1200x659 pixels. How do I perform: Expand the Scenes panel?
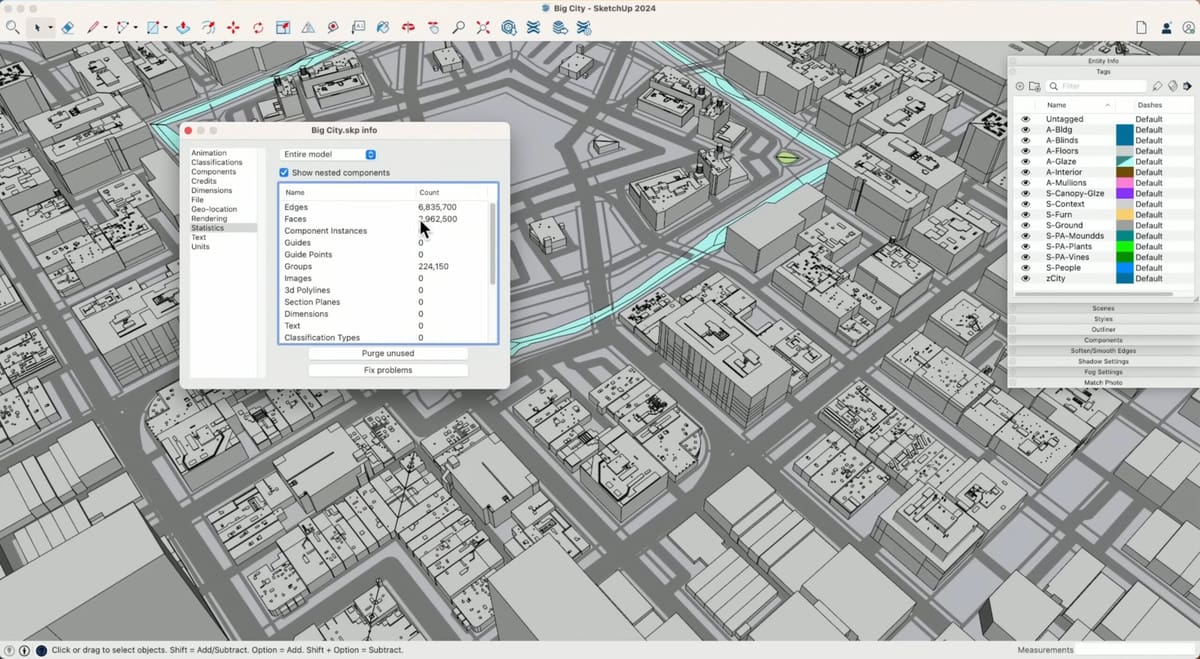click(x=1103, y=309)
